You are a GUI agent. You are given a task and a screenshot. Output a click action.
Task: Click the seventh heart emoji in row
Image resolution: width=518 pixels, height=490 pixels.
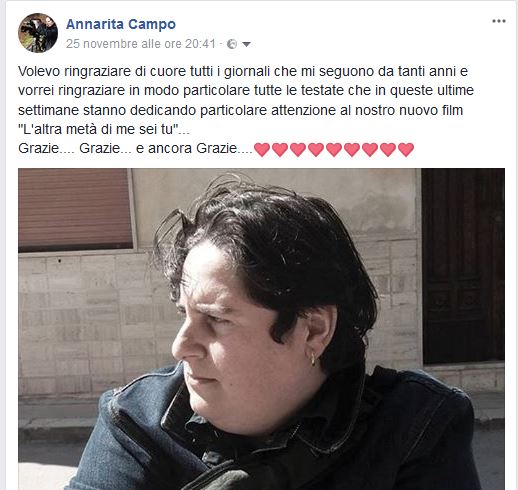370,149
